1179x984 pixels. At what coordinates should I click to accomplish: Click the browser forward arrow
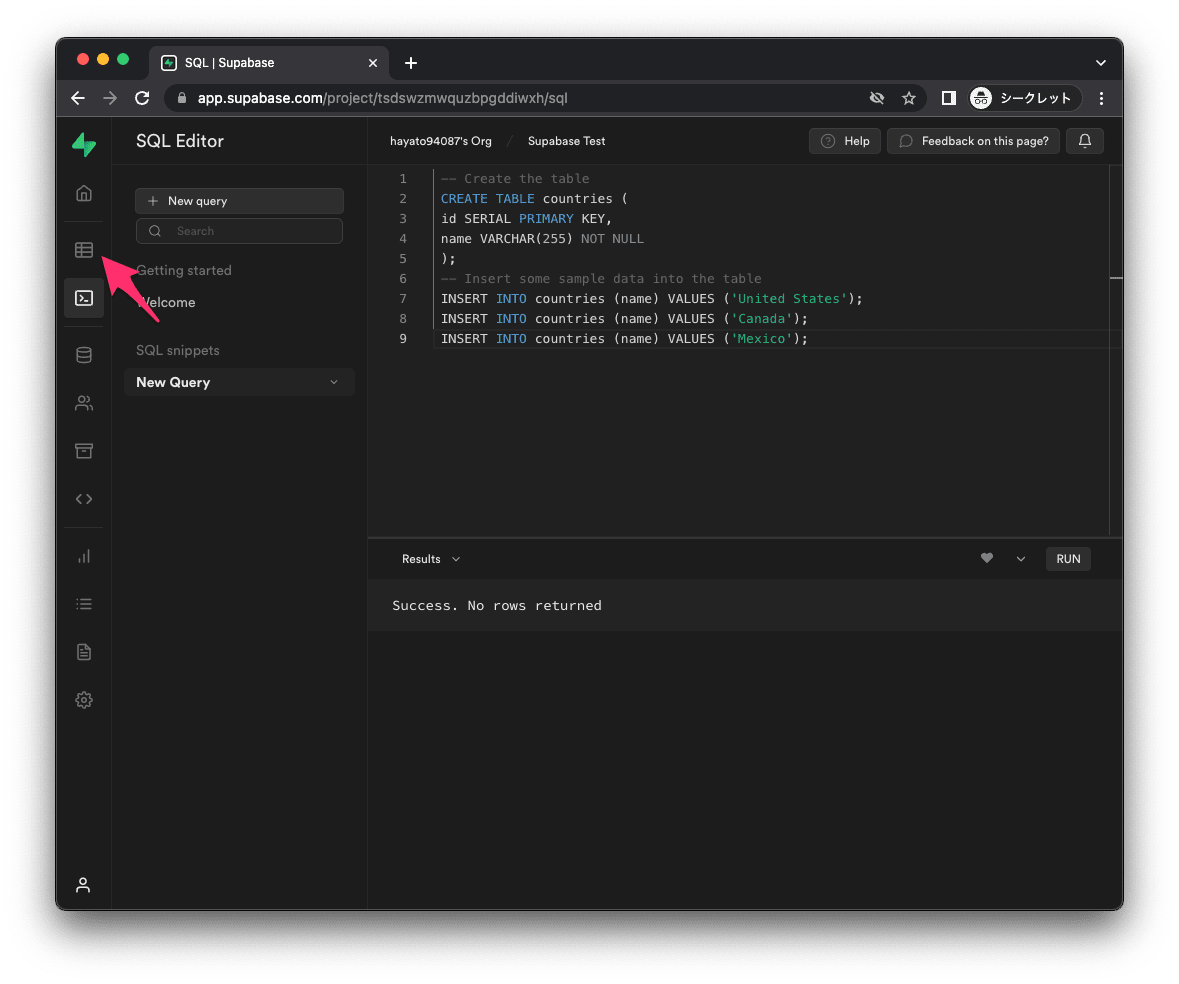tap(110, 98)
